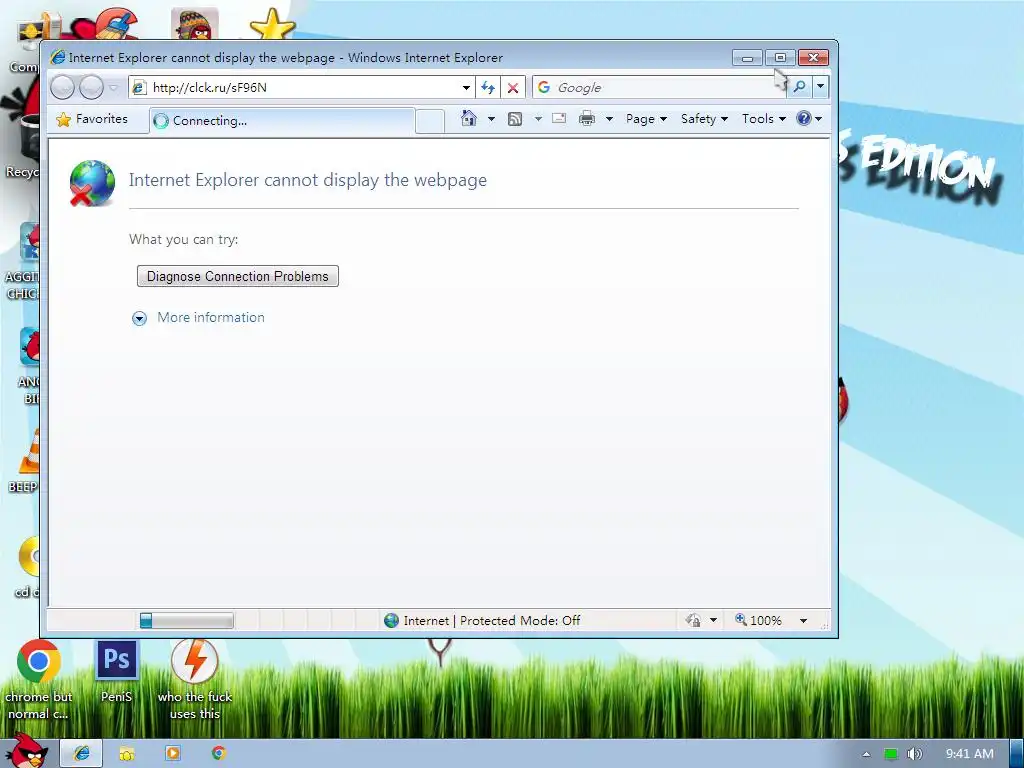Click the RSS Feeds icon
1024x768 pixels.
pyautogui.click(x=515, y=119)
